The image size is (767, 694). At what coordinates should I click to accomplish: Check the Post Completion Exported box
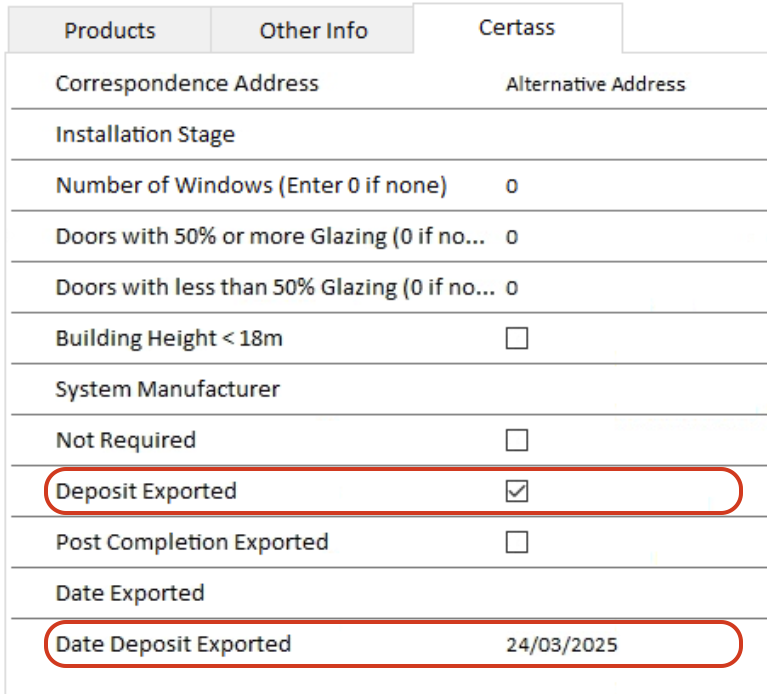click(517, 542)
